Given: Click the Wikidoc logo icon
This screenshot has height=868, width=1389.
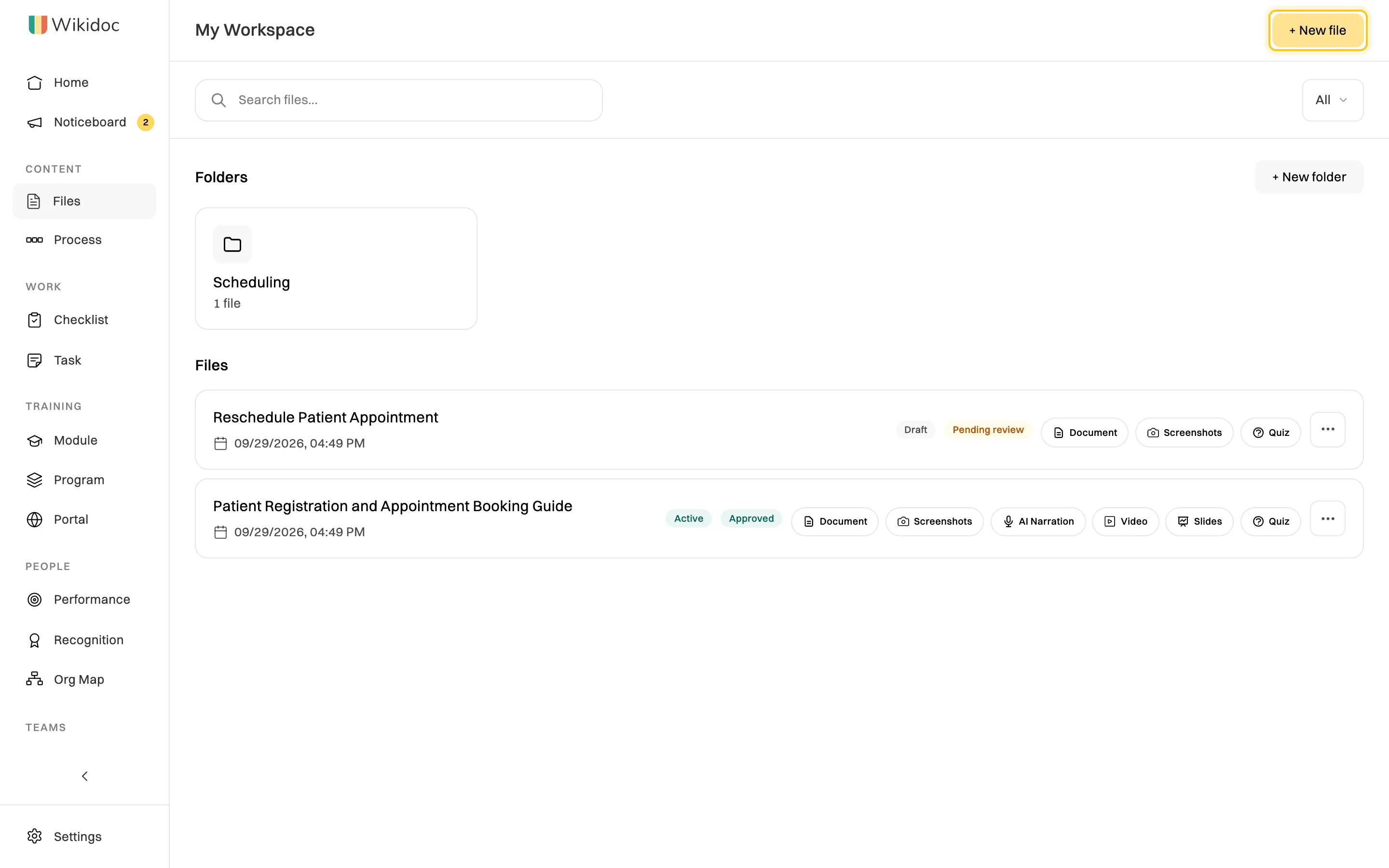Looking at the screenshot, I should (x=38, y=25).
